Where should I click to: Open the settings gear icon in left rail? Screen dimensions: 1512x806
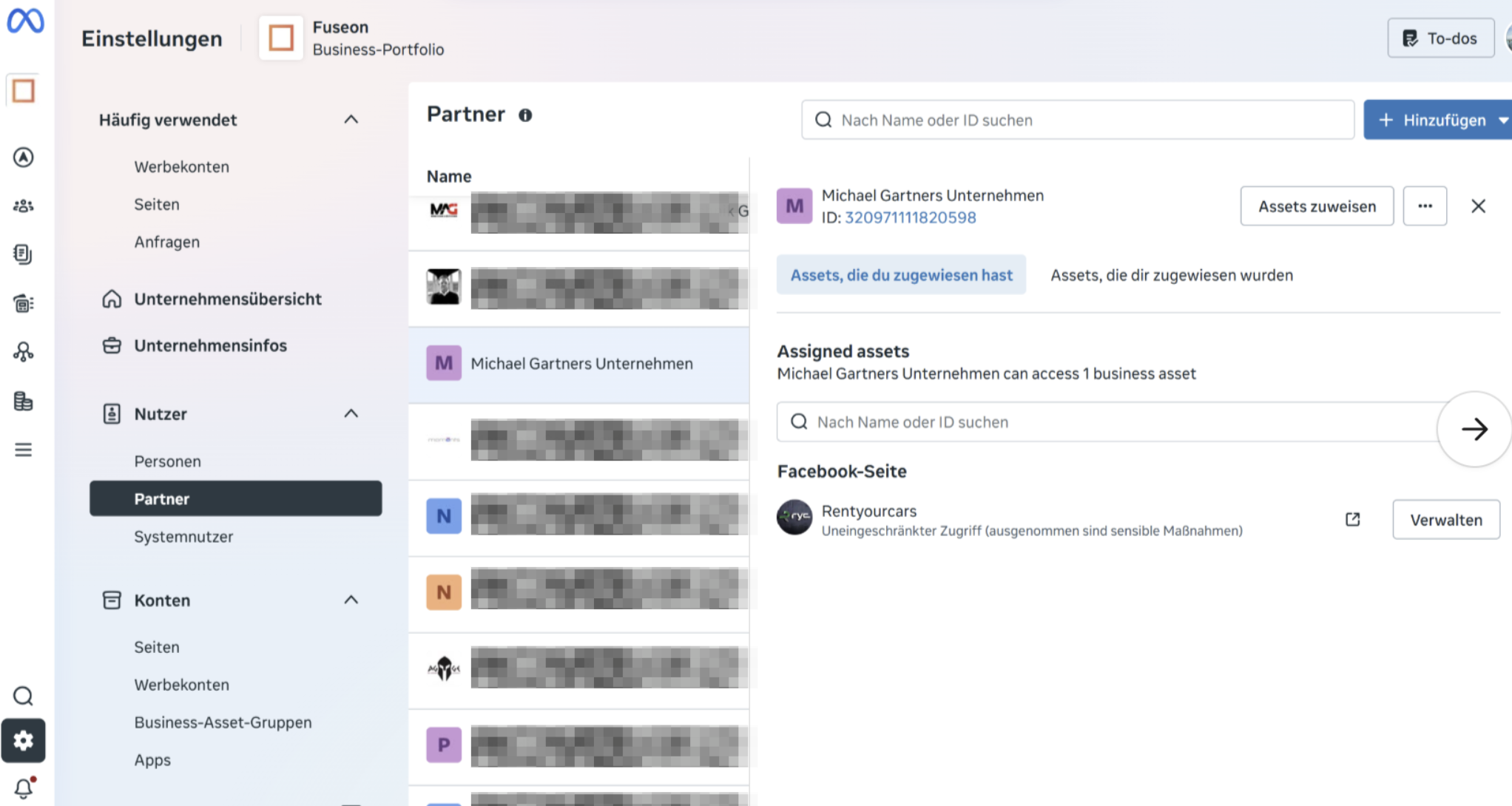(24, 740)
